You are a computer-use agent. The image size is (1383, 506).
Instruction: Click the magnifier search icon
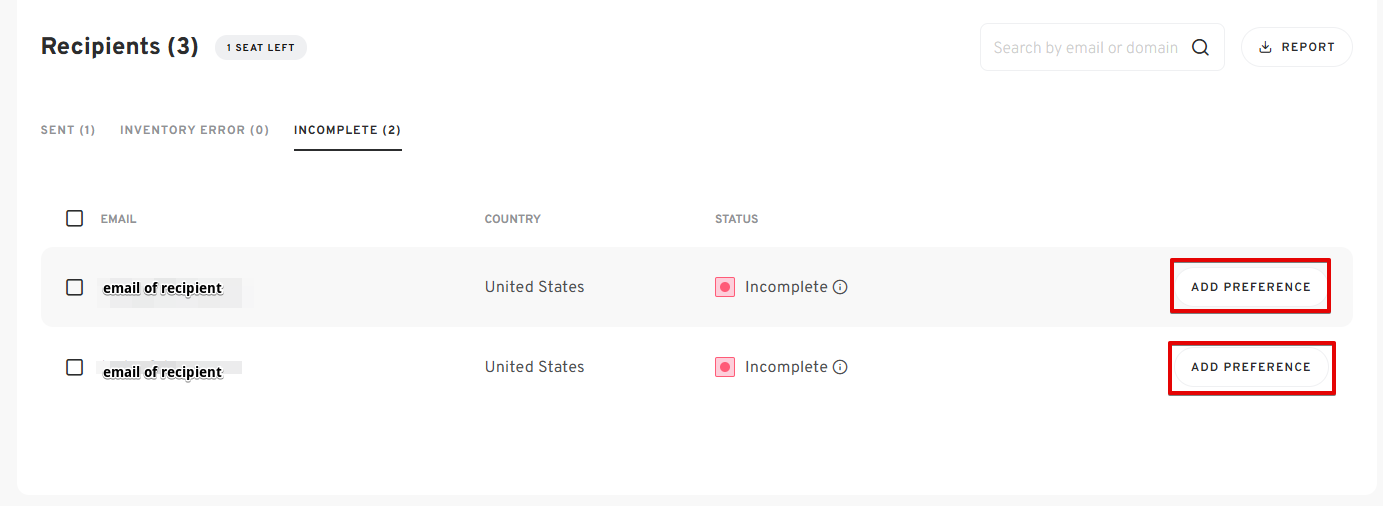pos(1200,47)
